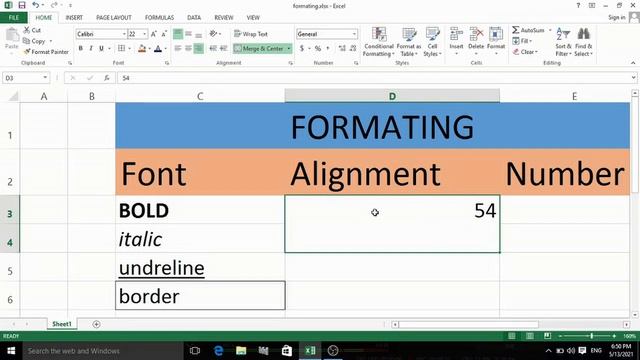Open Sort & Filter options

(x=563, y=42)
